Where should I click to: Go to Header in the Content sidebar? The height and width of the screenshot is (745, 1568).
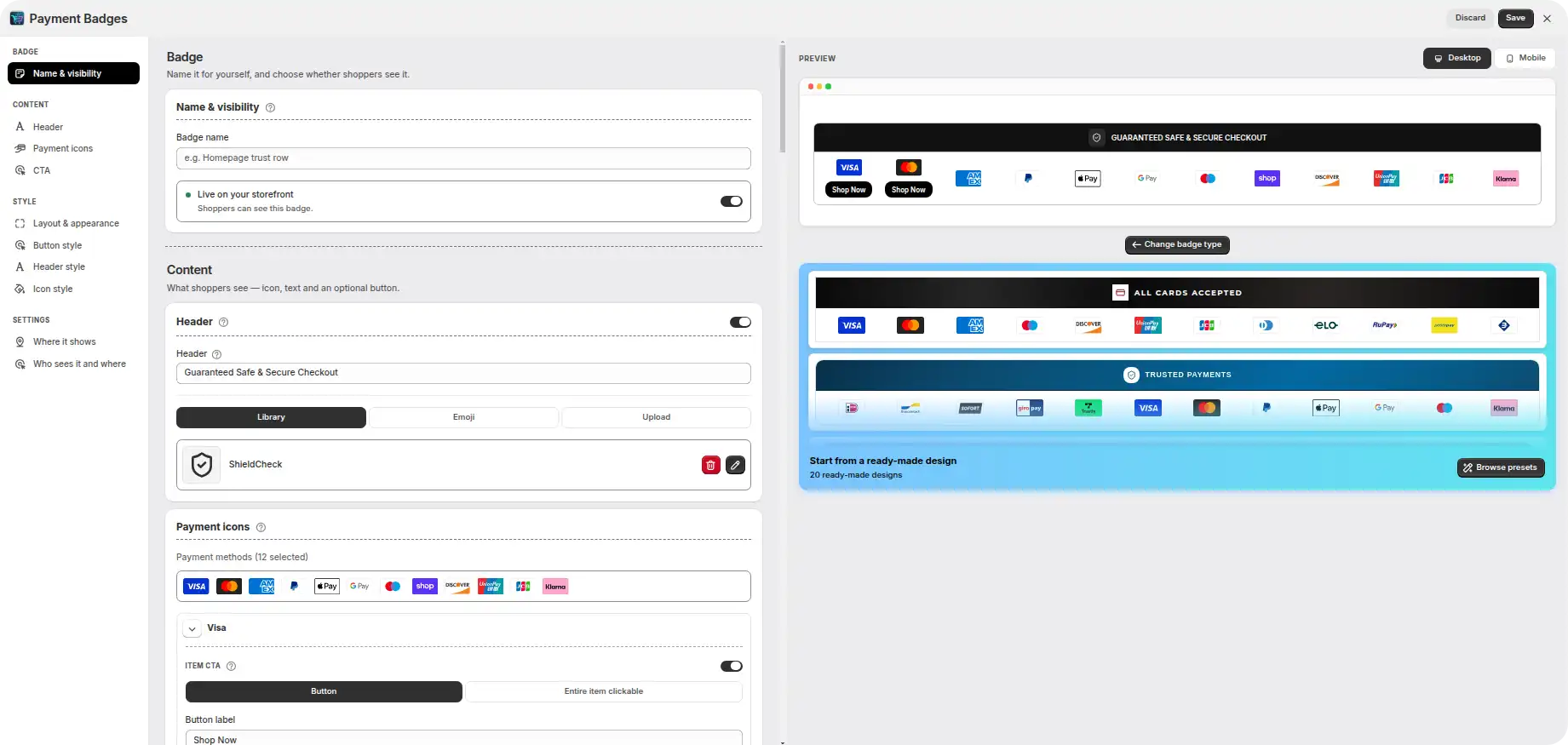point(48,127)
